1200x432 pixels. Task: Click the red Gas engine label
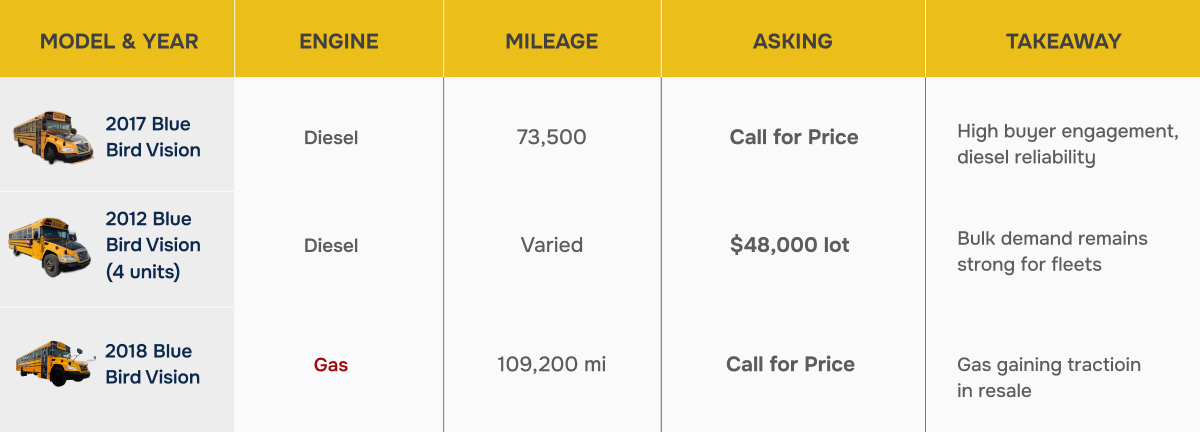[x=331, y=365]
